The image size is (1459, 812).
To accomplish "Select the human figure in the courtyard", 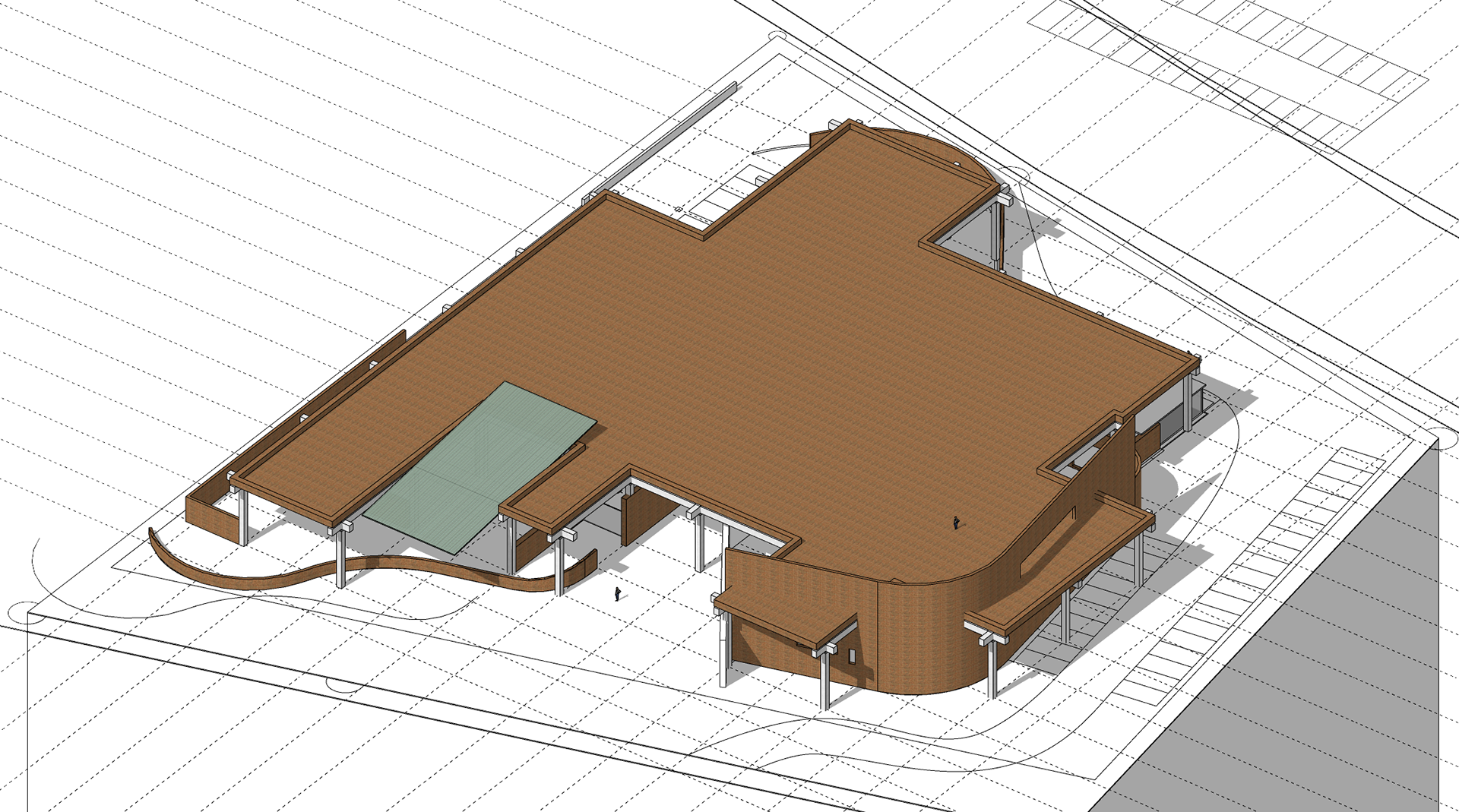I will pyautogui.click(x=618, y=594).
